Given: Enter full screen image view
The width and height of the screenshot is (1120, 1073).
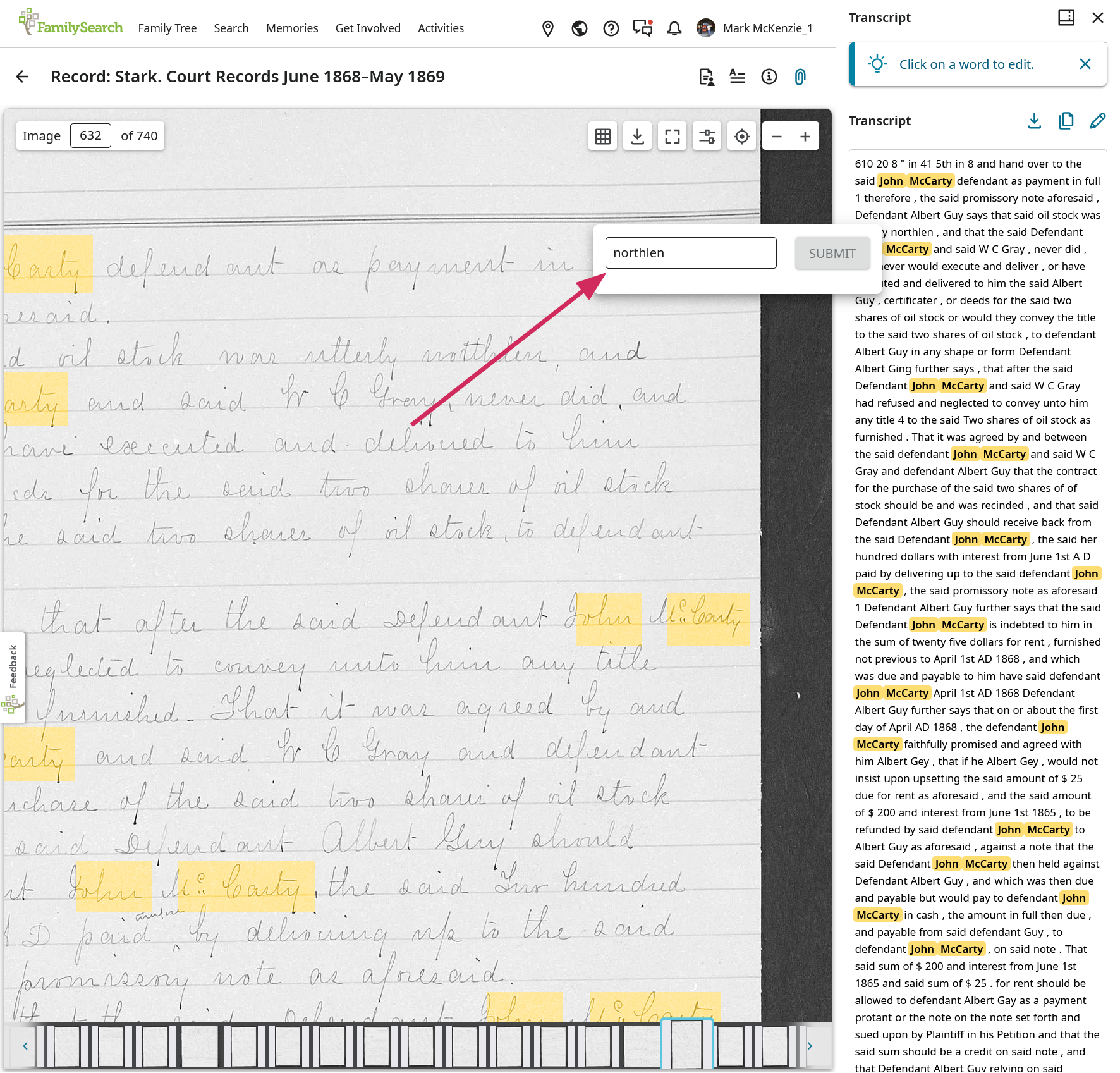Looking at the screenshot, I should [x=673, y=136].
